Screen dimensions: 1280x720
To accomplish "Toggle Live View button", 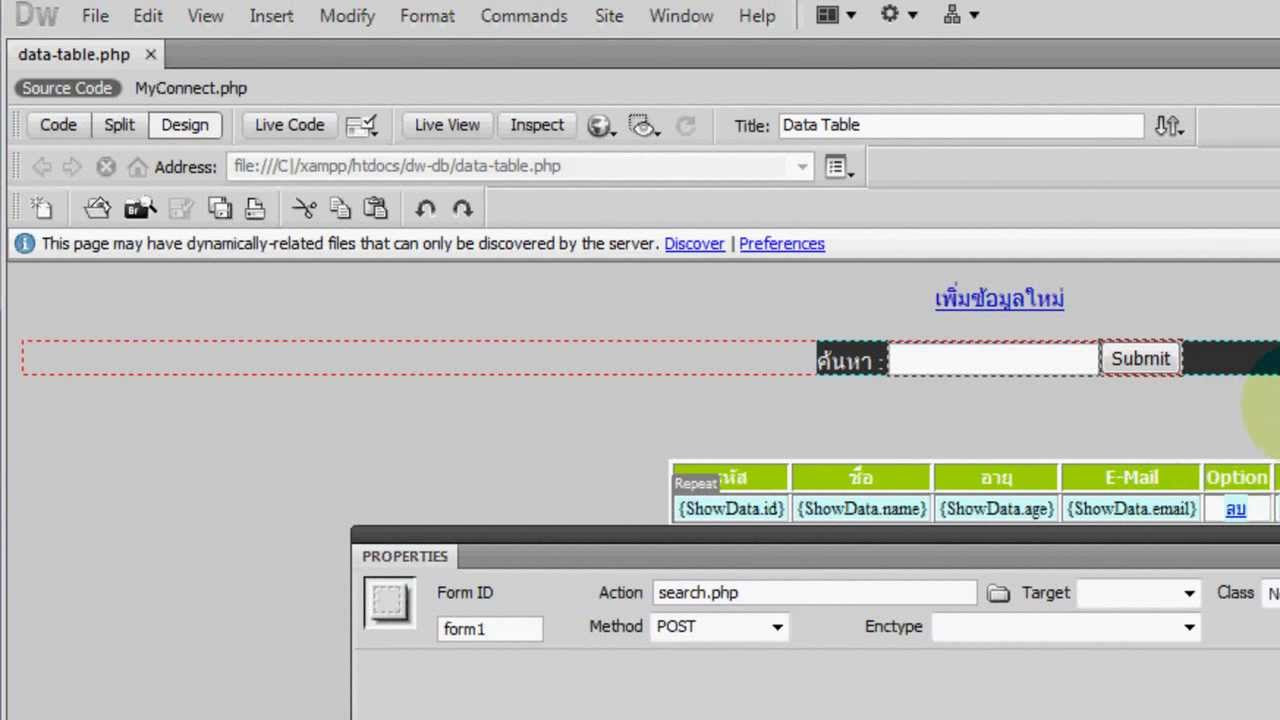I will 447,125.
